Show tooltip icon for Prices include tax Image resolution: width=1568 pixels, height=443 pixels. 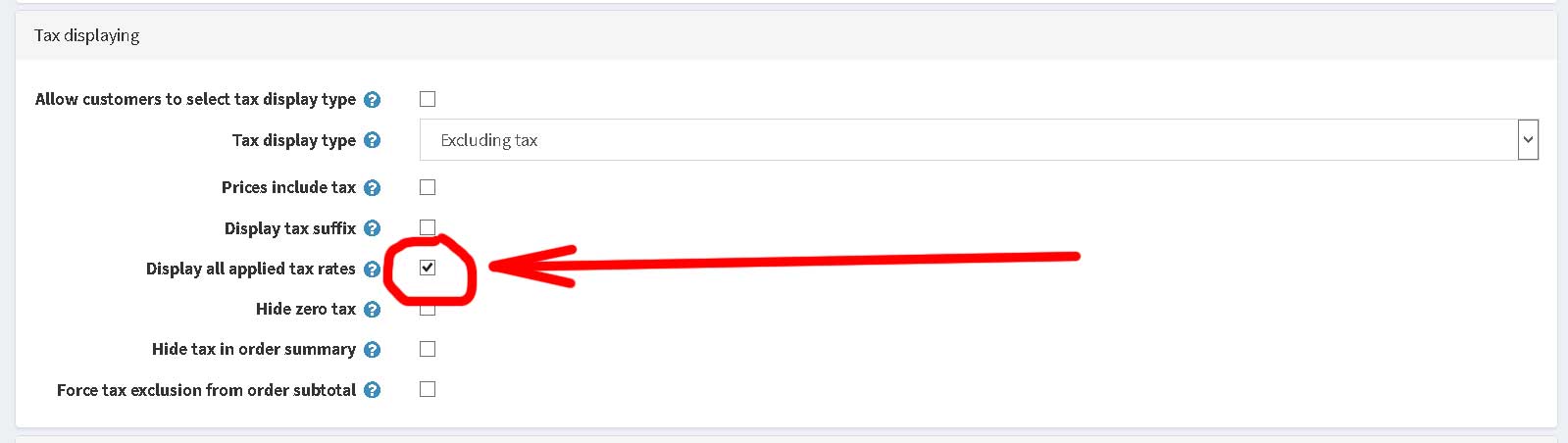point(372,188)
